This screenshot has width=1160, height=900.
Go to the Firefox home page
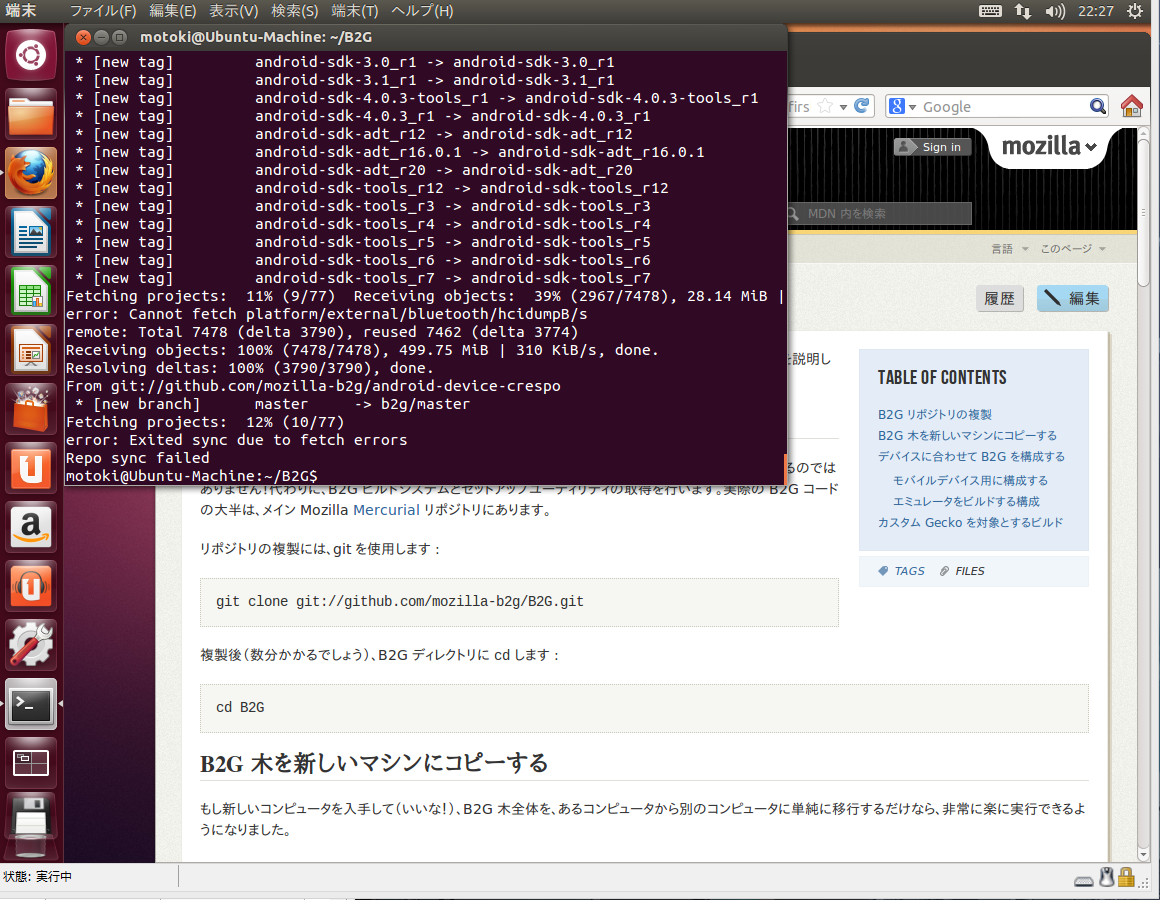1132,106
